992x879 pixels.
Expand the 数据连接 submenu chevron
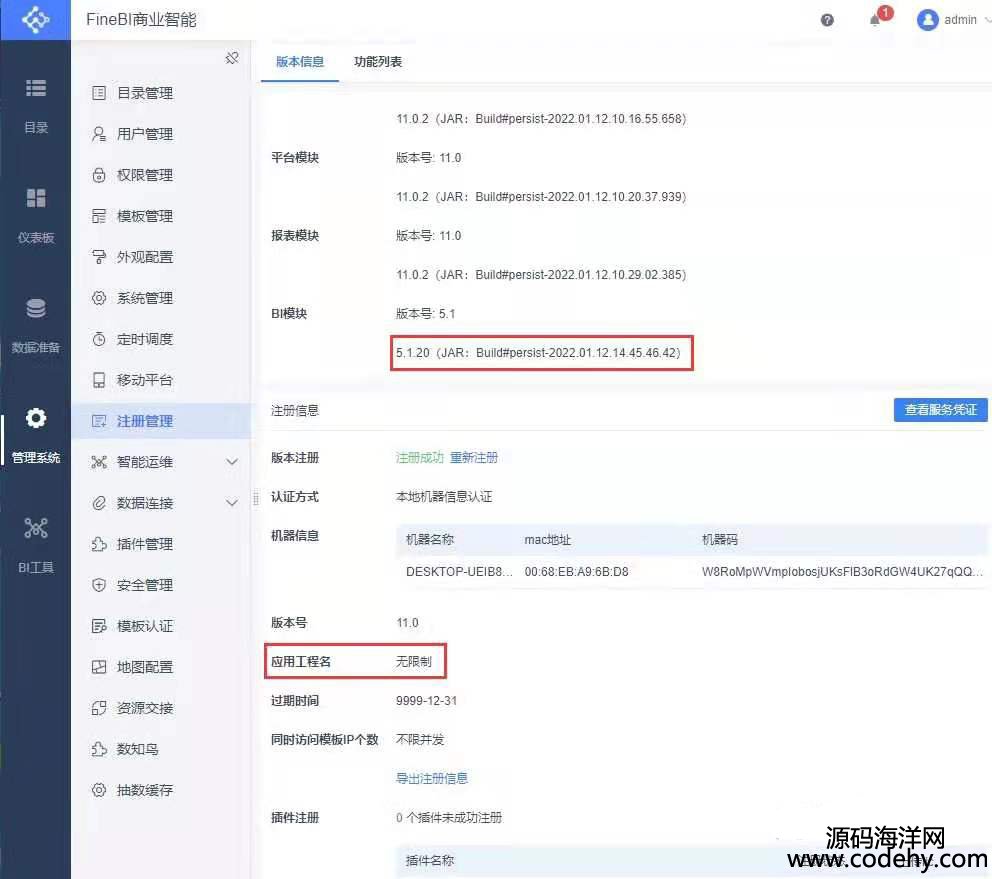232,503
